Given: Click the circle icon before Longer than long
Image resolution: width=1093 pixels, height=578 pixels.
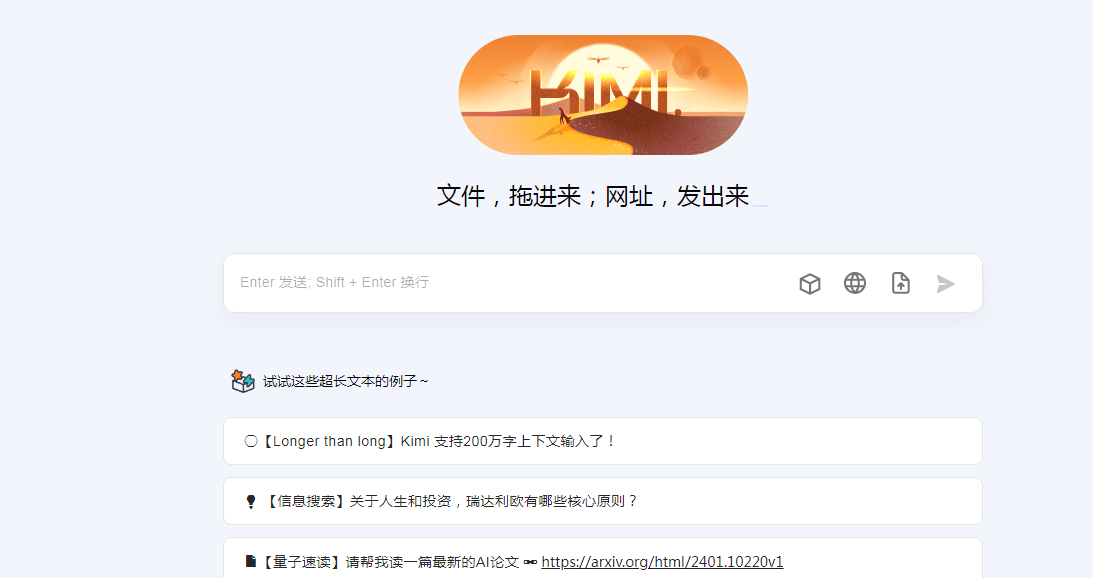Looking at the screenshot, I should click(251, 441).
